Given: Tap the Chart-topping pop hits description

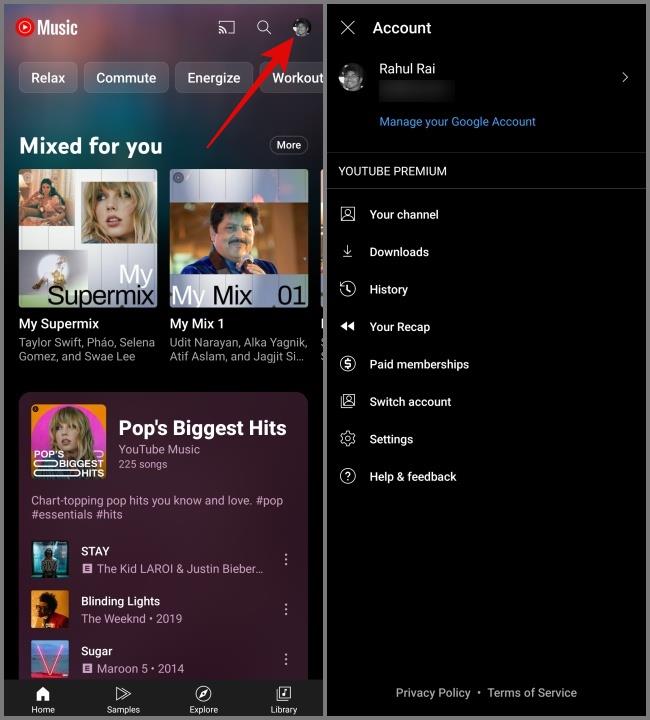Looking at the screenshot, I should 157,507.
